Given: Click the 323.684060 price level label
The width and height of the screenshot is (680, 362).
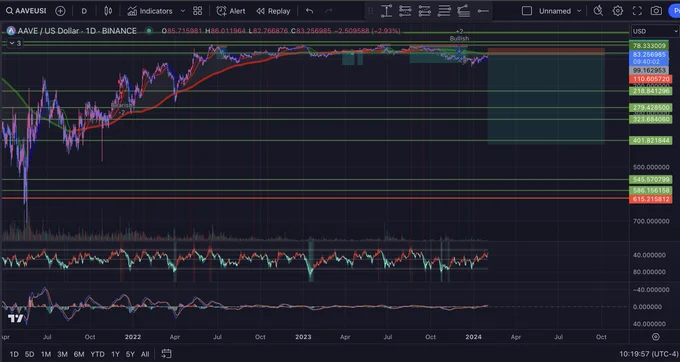Looking at the screenshot, I should [x=651, y=119].
